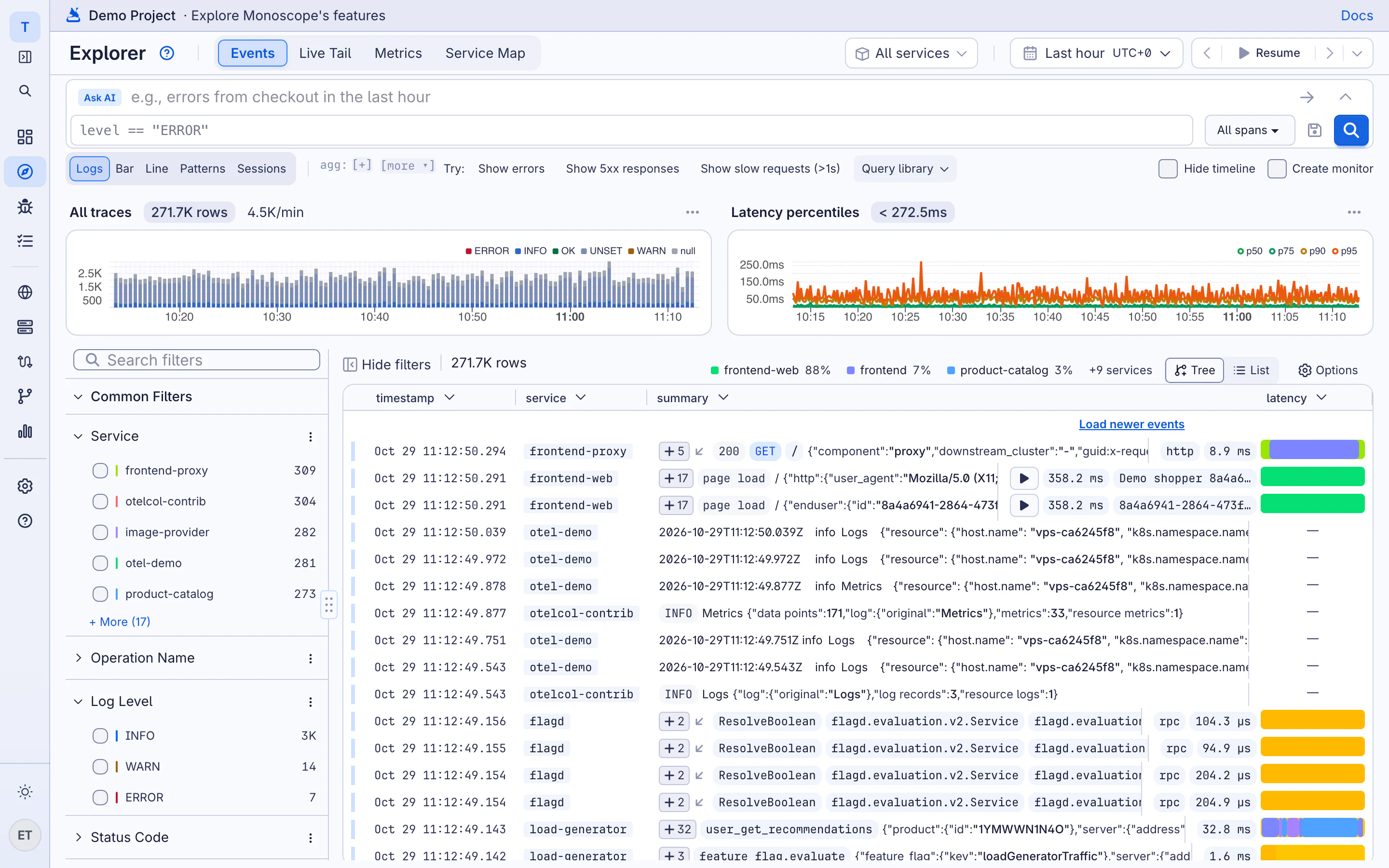
Task: Toggle the light/dark theme sun icon
Action: click(x=25, y=792)
